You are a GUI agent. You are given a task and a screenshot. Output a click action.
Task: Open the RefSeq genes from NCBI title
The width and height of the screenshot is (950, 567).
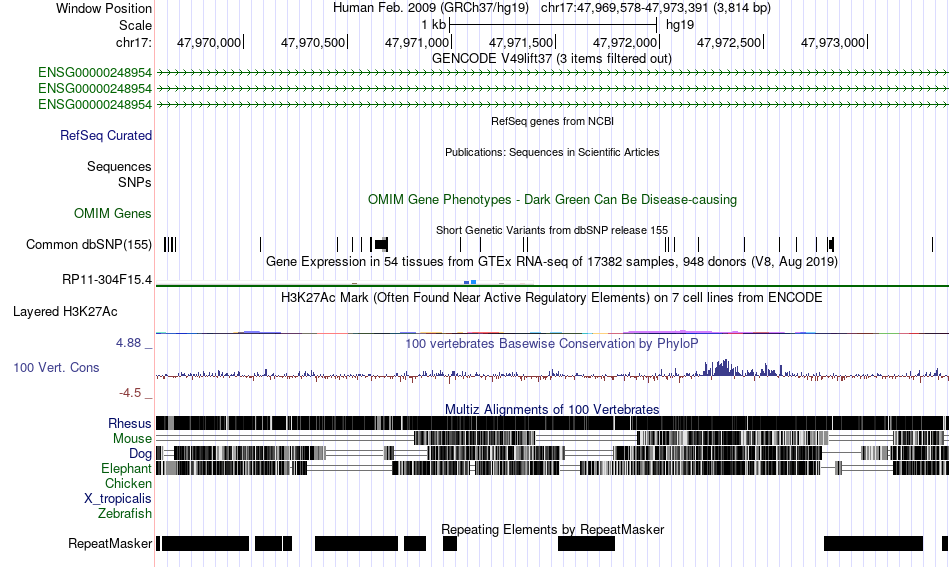(552, 121)
